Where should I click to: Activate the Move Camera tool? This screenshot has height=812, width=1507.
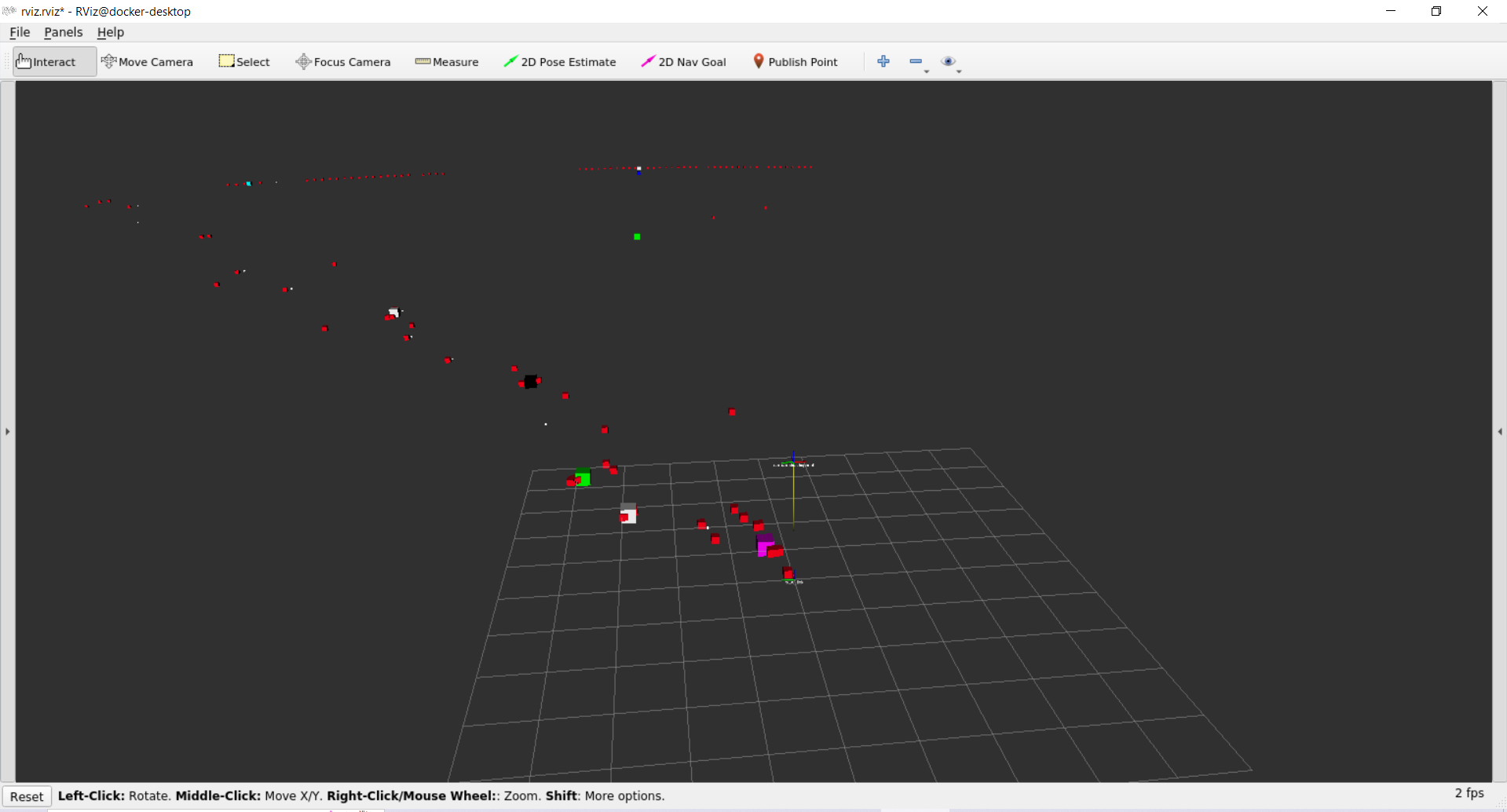point(148,61)
